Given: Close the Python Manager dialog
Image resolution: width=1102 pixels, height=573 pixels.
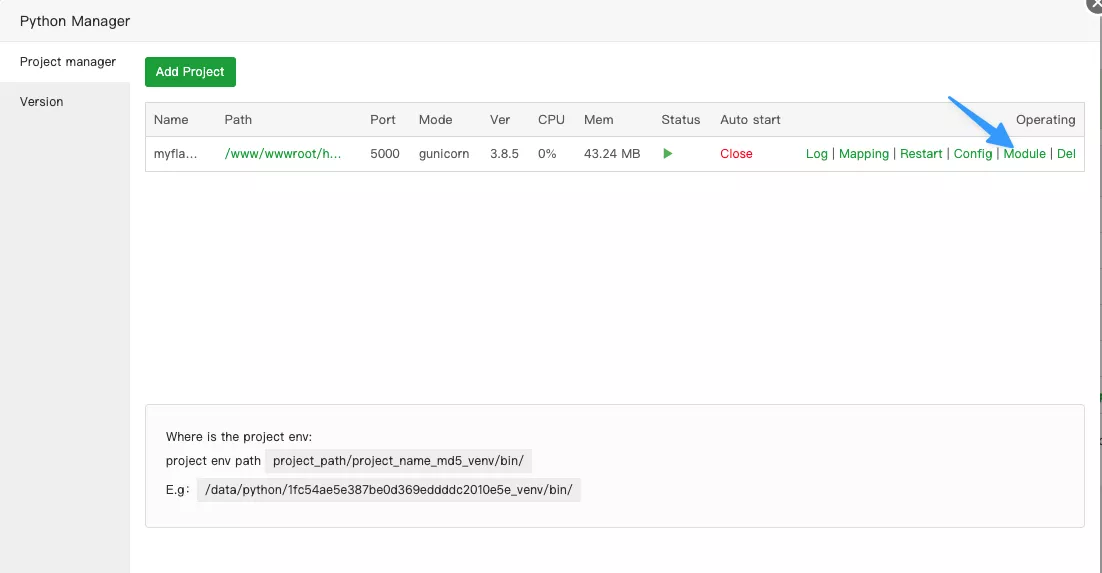Looking at the screenshot, I should pos(1095,4).
